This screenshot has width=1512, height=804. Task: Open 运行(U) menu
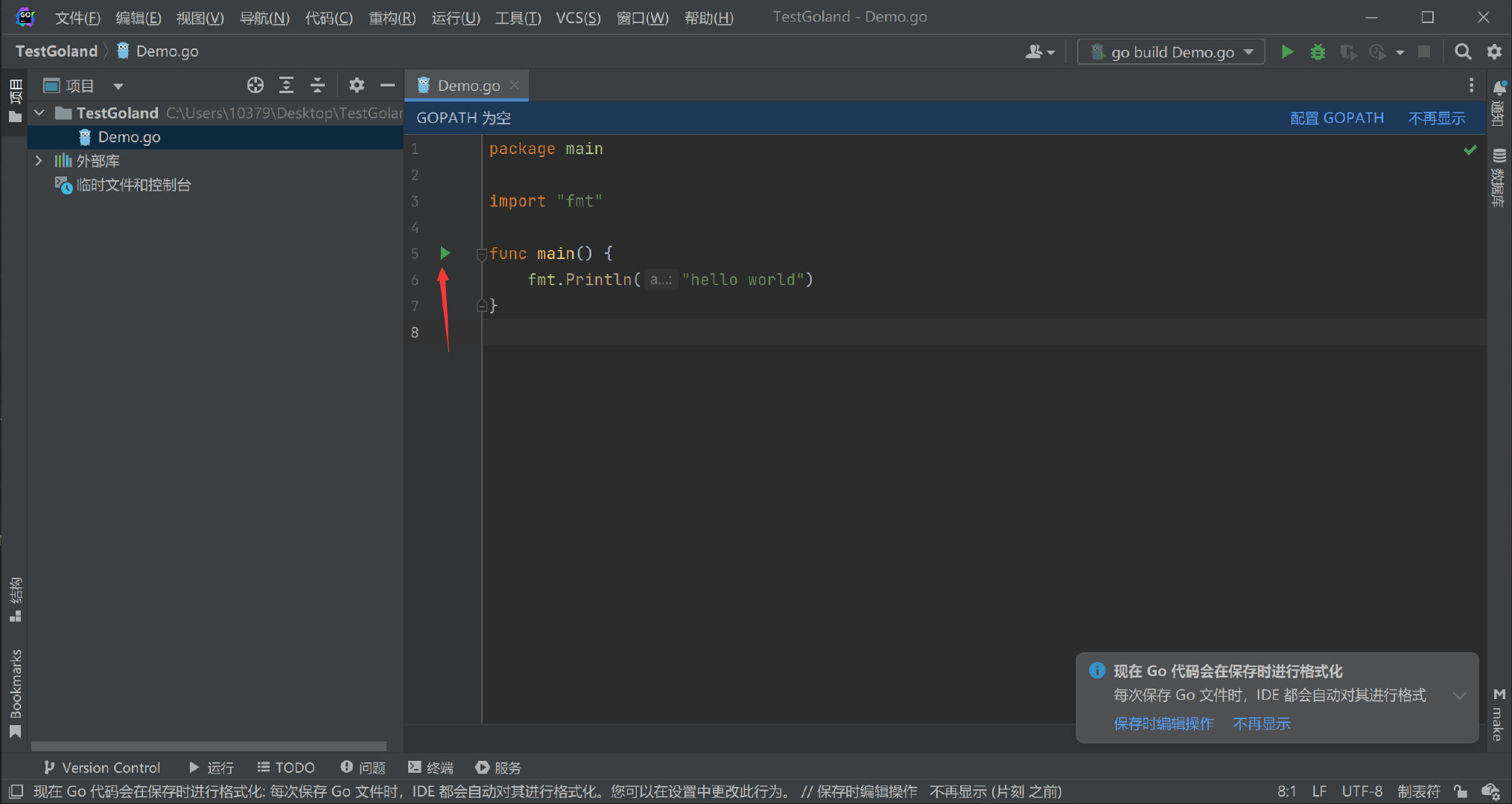[456, 17]
